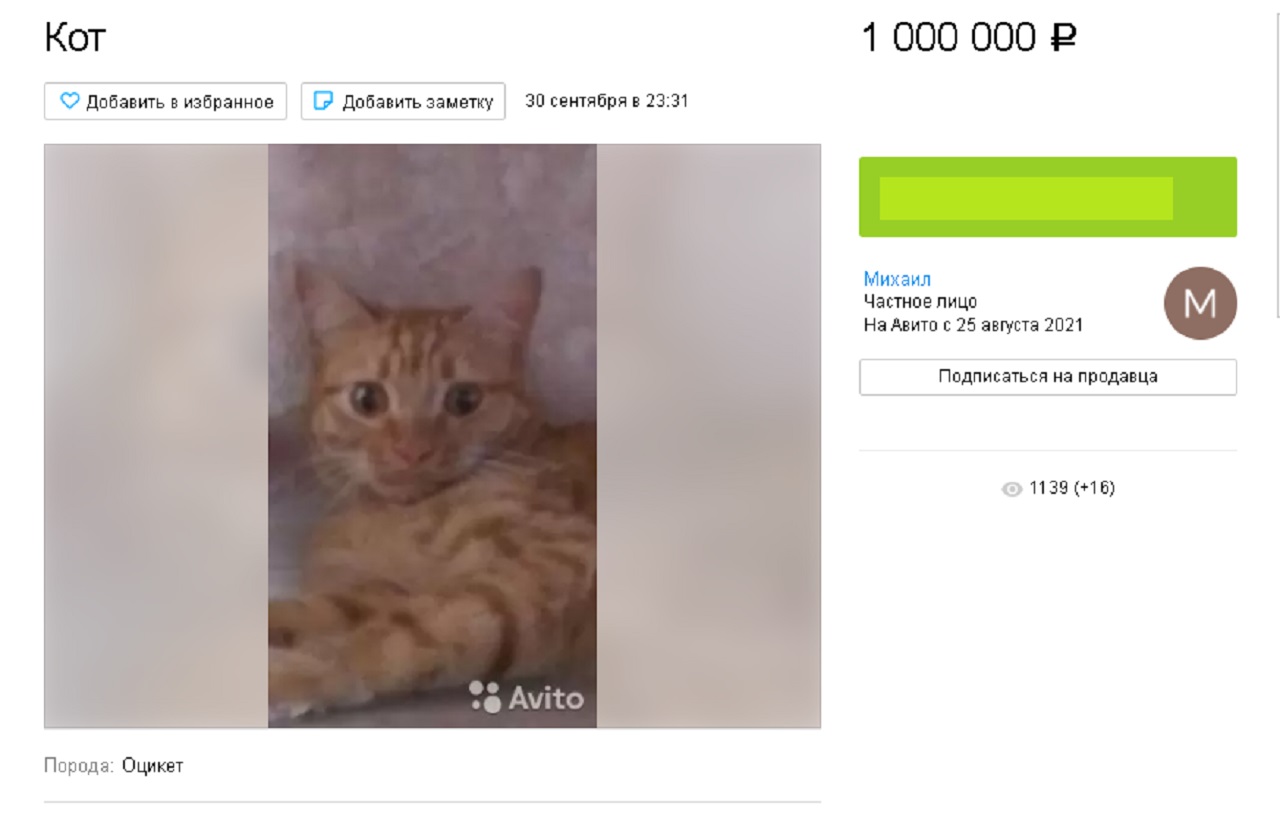This screenshot has height=816, width=1280.
Task: Click the price 1 000 000
Action: pyautogui.click(x=949, y=39)
